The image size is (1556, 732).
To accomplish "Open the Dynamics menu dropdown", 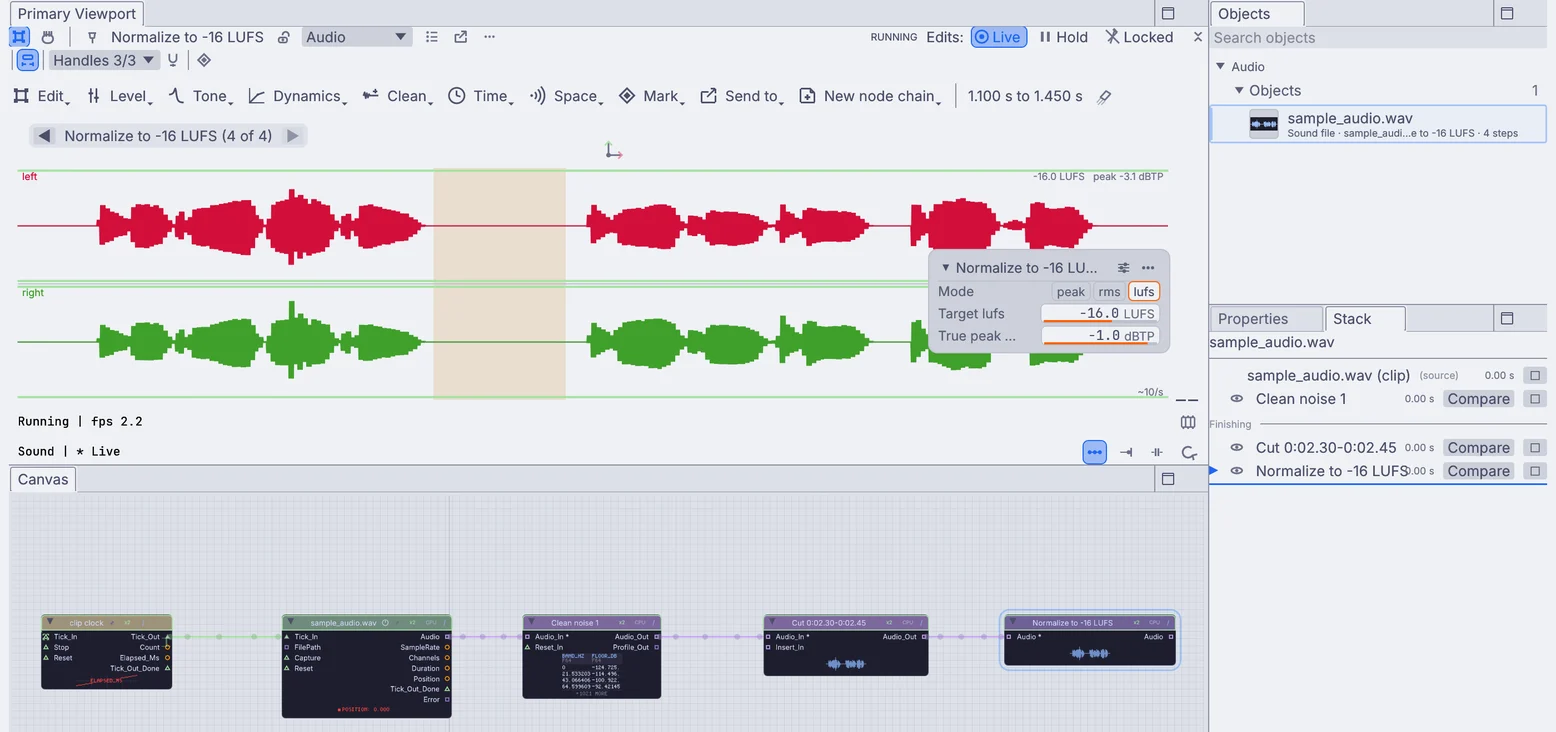I will (x=297, y=97).
